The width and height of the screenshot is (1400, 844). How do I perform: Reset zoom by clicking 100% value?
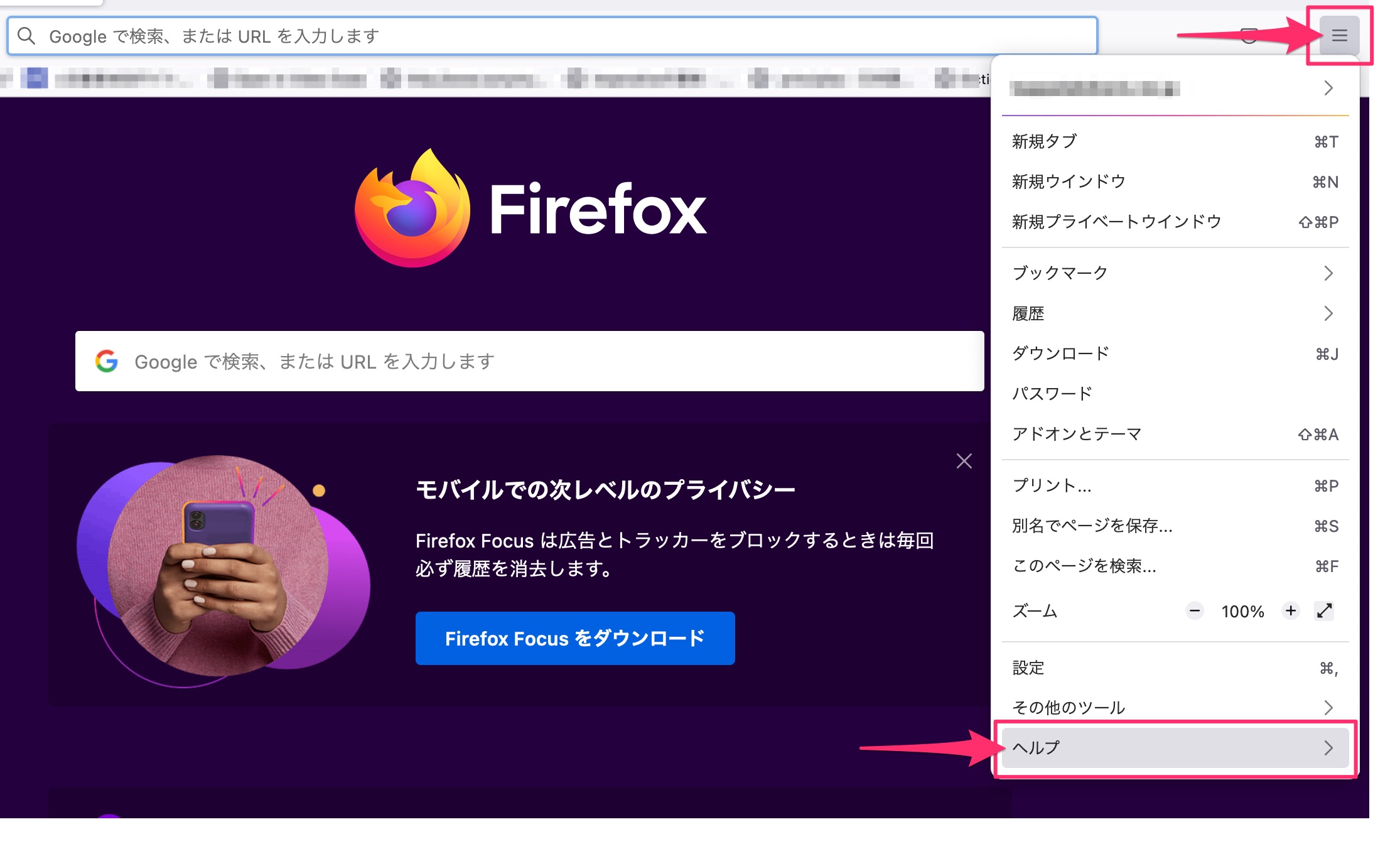click(1242, 611)
